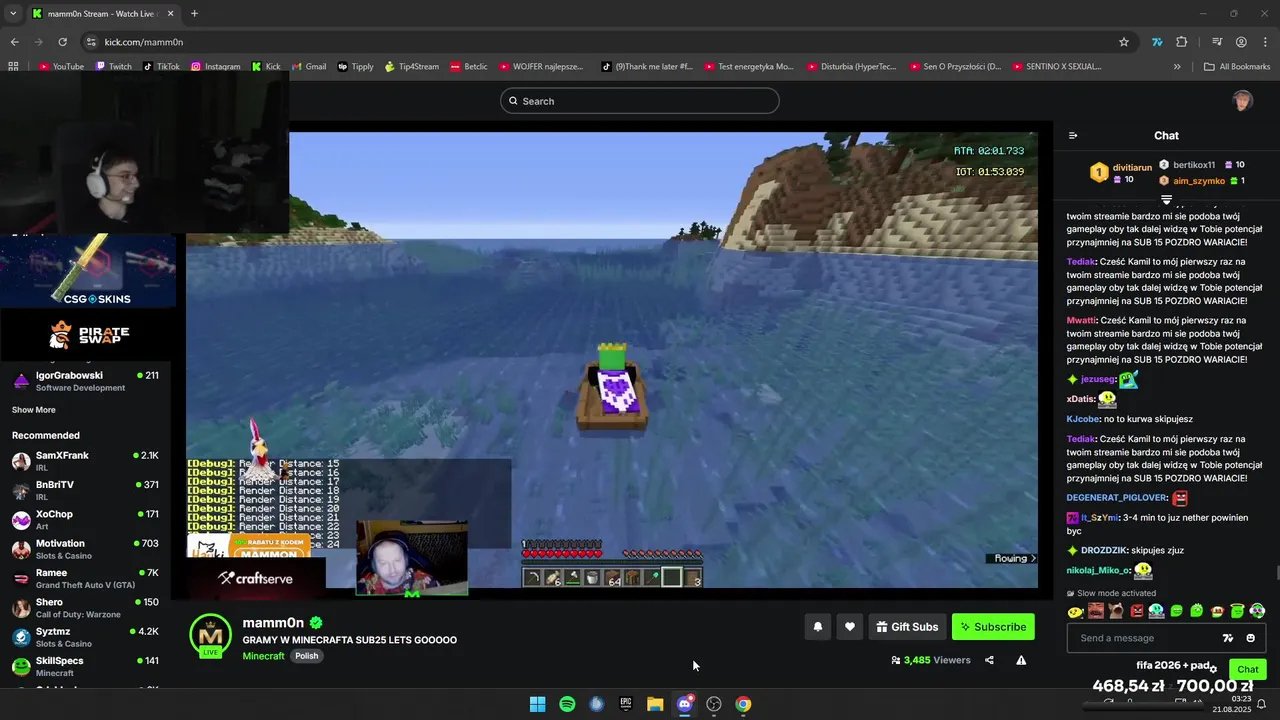
Task: Open the Minecraft category link
Action: (x=263, y=656)
